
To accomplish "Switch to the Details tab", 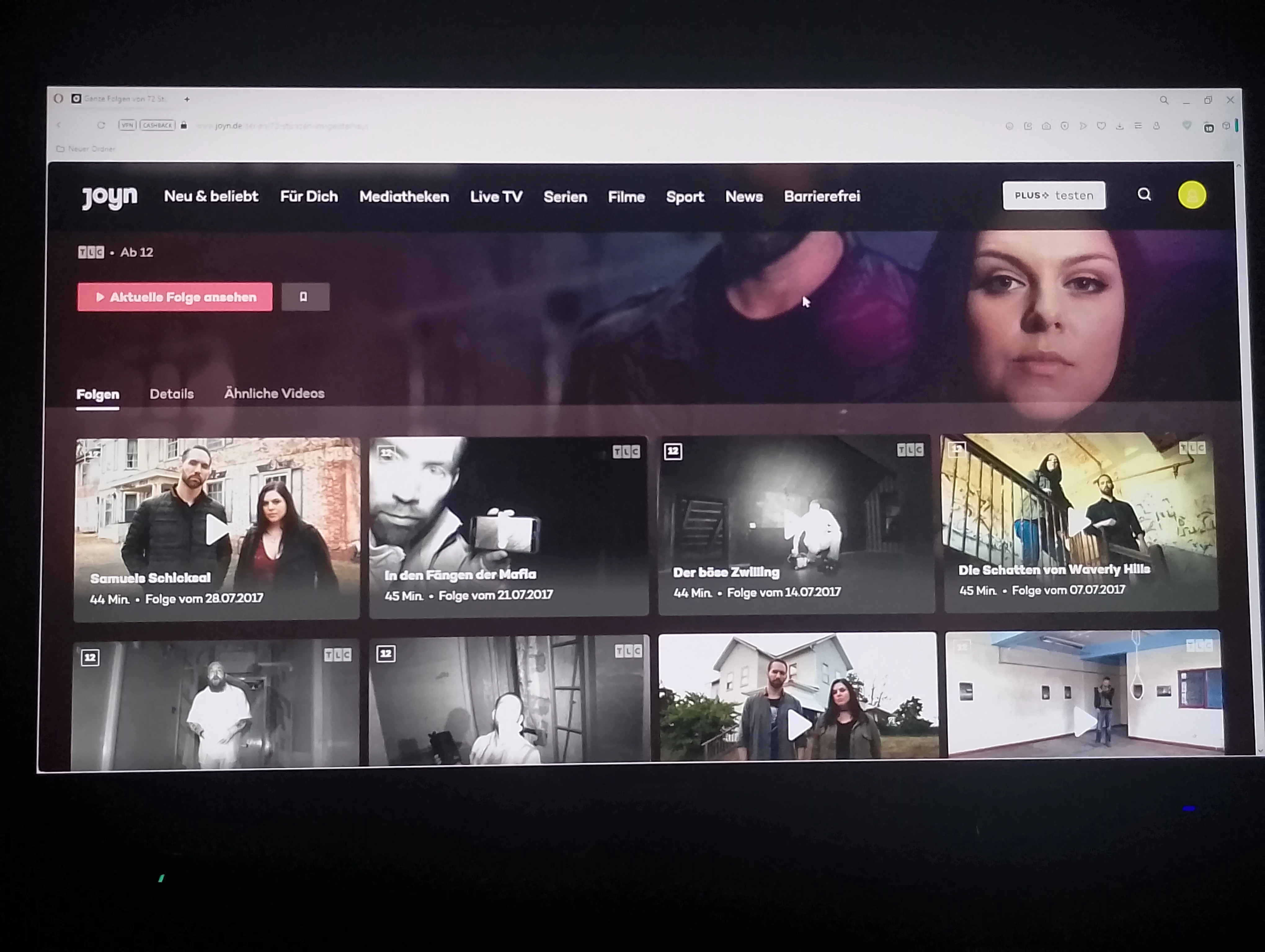I will [171, 394].
